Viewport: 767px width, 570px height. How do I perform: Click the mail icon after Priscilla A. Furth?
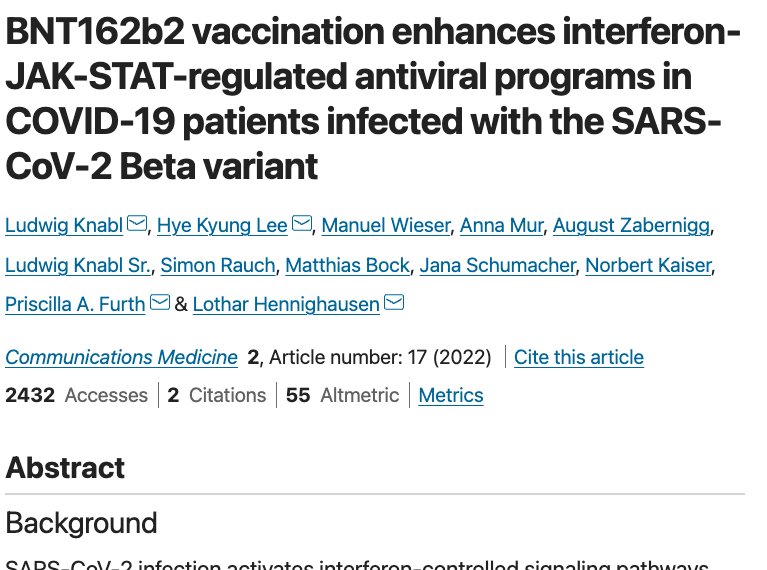[159, 302]
